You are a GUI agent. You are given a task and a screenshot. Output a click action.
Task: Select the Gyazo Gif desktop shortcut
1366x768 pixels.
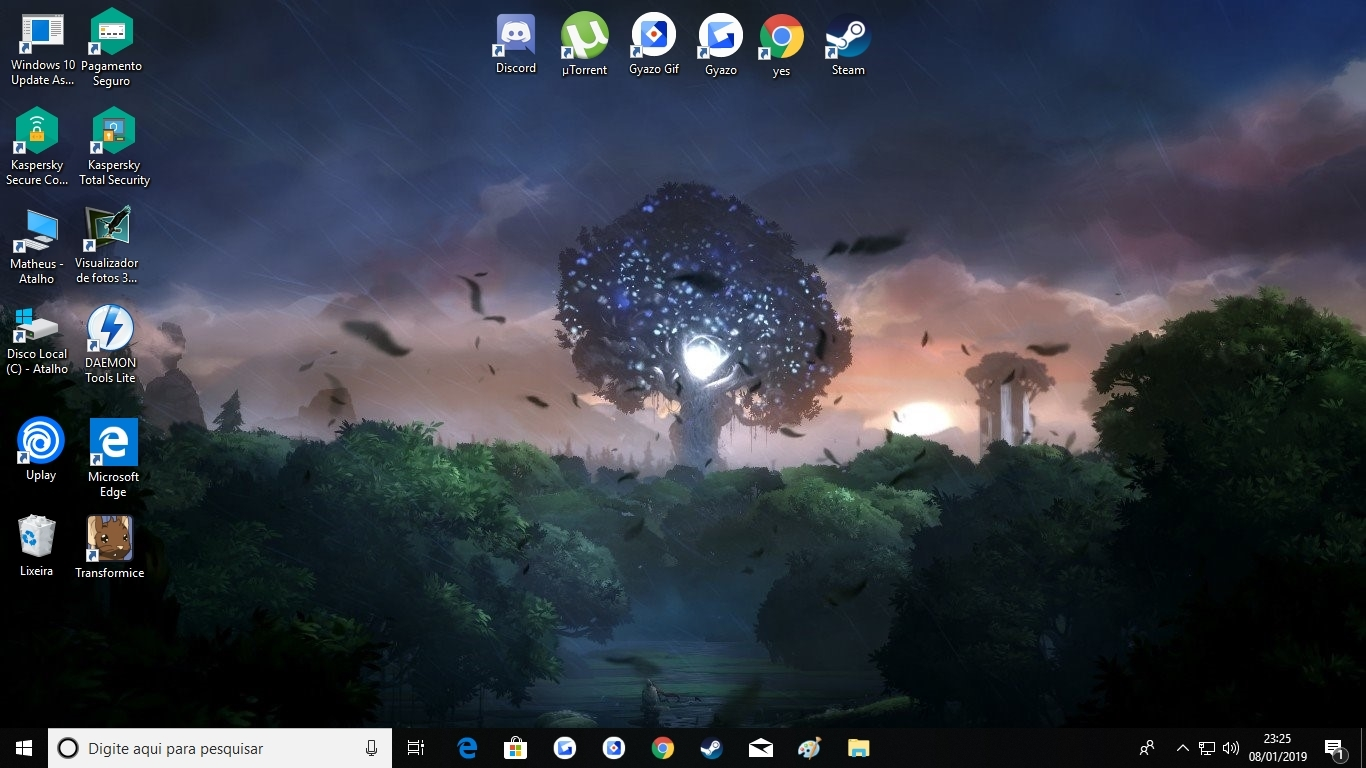point(653,44)
